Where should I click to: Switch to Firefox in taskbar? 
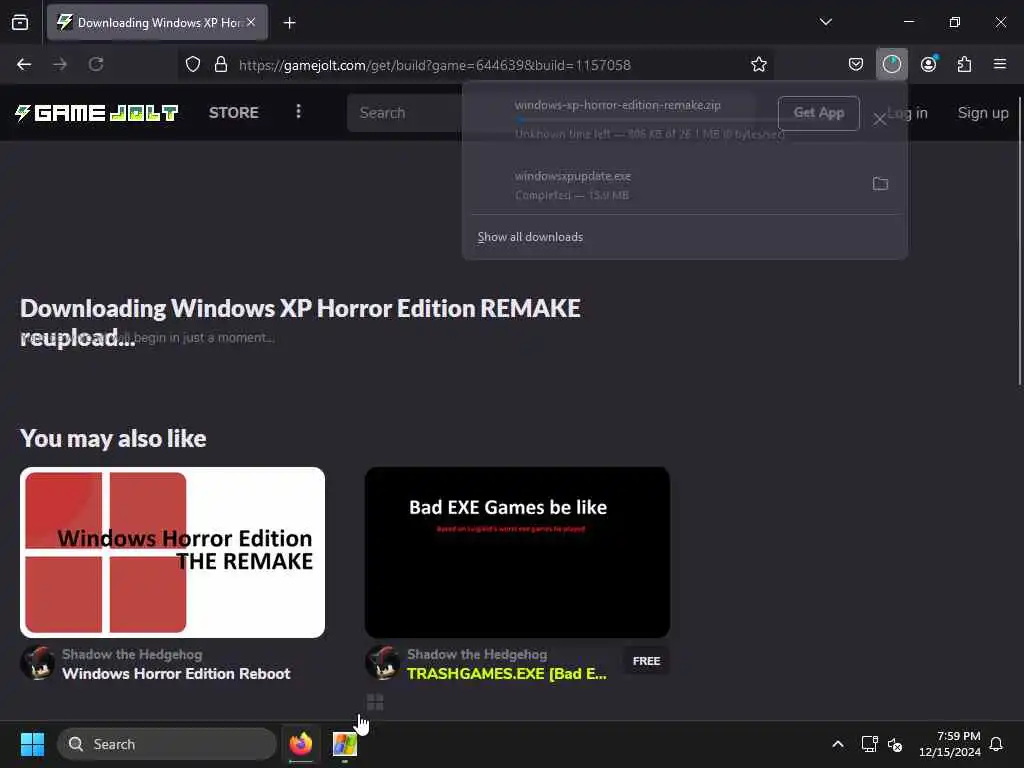click(300, 744)
